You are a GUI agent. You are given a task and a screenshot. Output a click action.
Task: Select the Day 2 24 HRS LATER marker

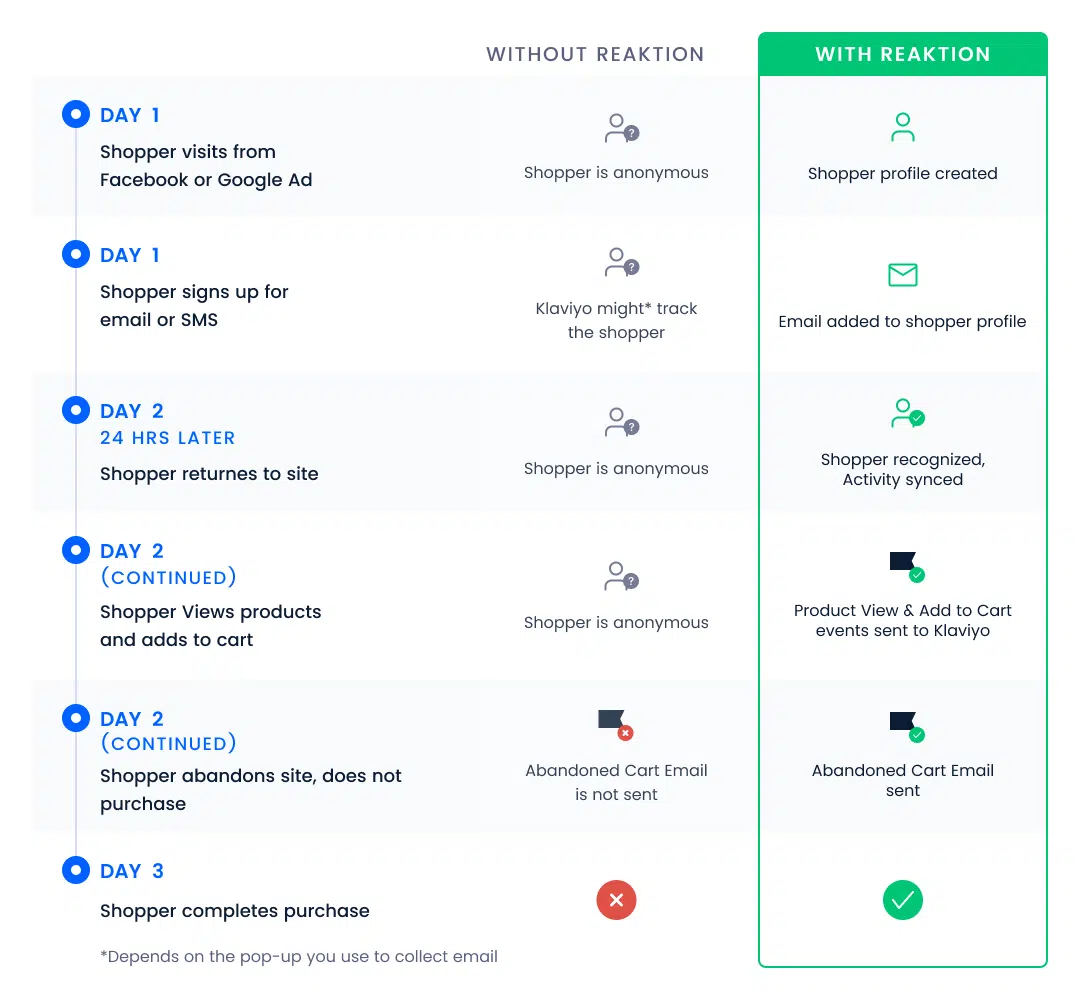76,410
